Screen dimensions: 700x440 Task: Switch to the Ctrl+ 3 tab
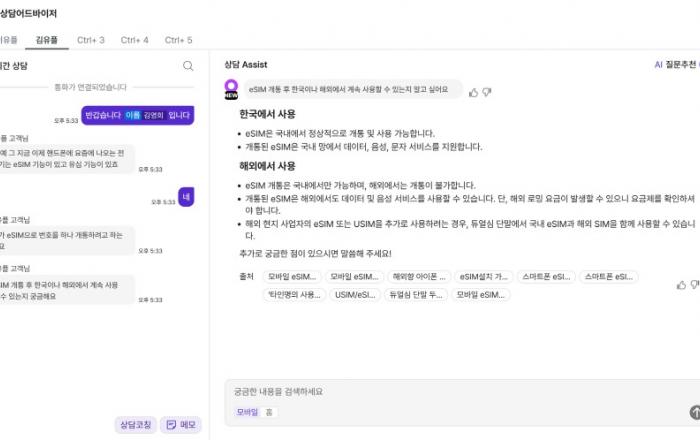91,40
